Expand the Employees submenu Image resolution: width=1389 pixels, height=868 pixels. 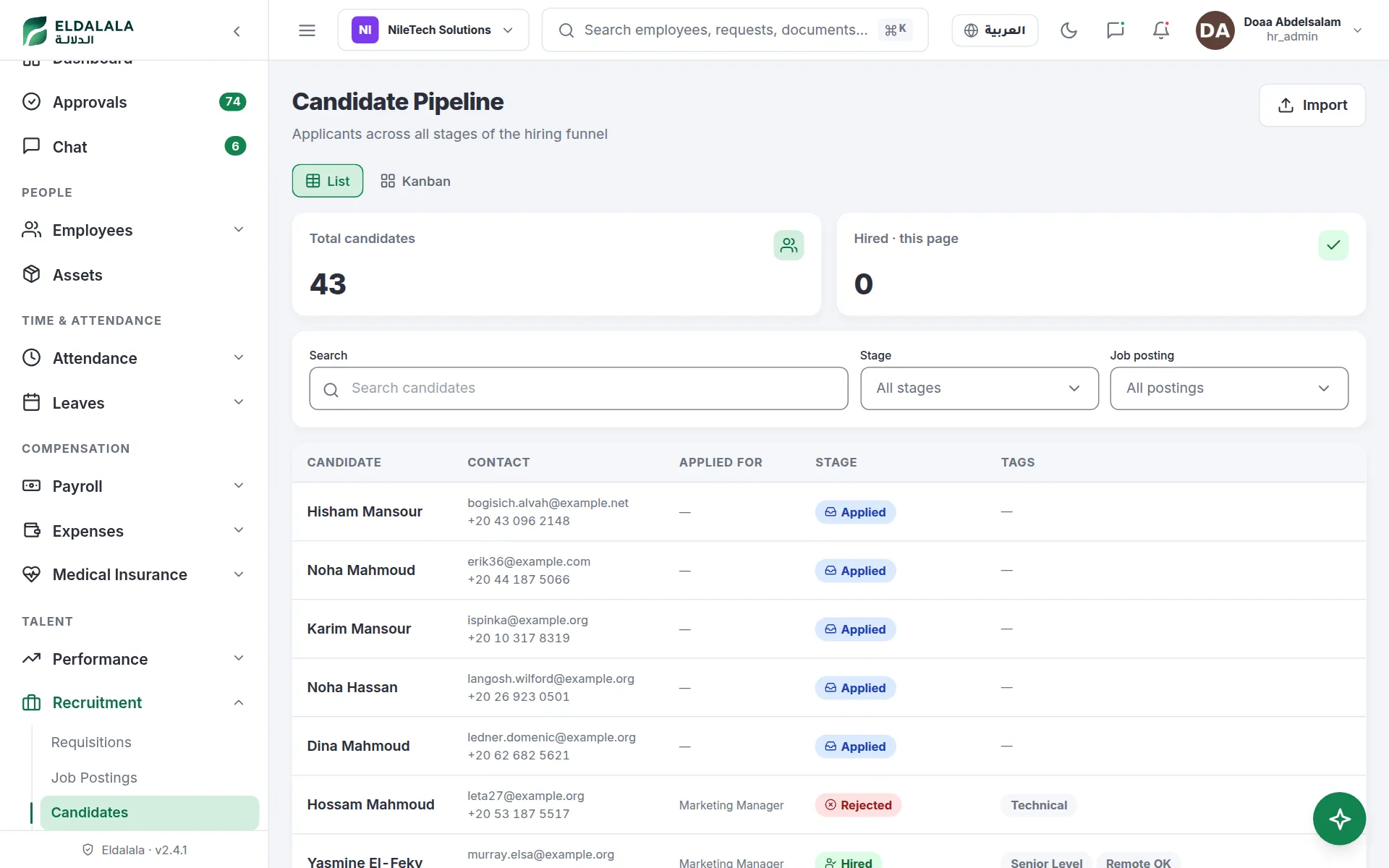tap(239, 230)
